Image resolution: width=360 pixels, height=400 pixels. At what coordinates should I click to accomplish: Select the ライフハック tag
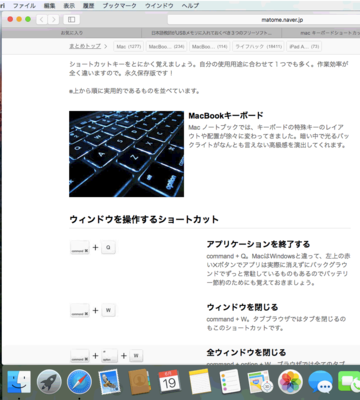click(x=259, y=47)
